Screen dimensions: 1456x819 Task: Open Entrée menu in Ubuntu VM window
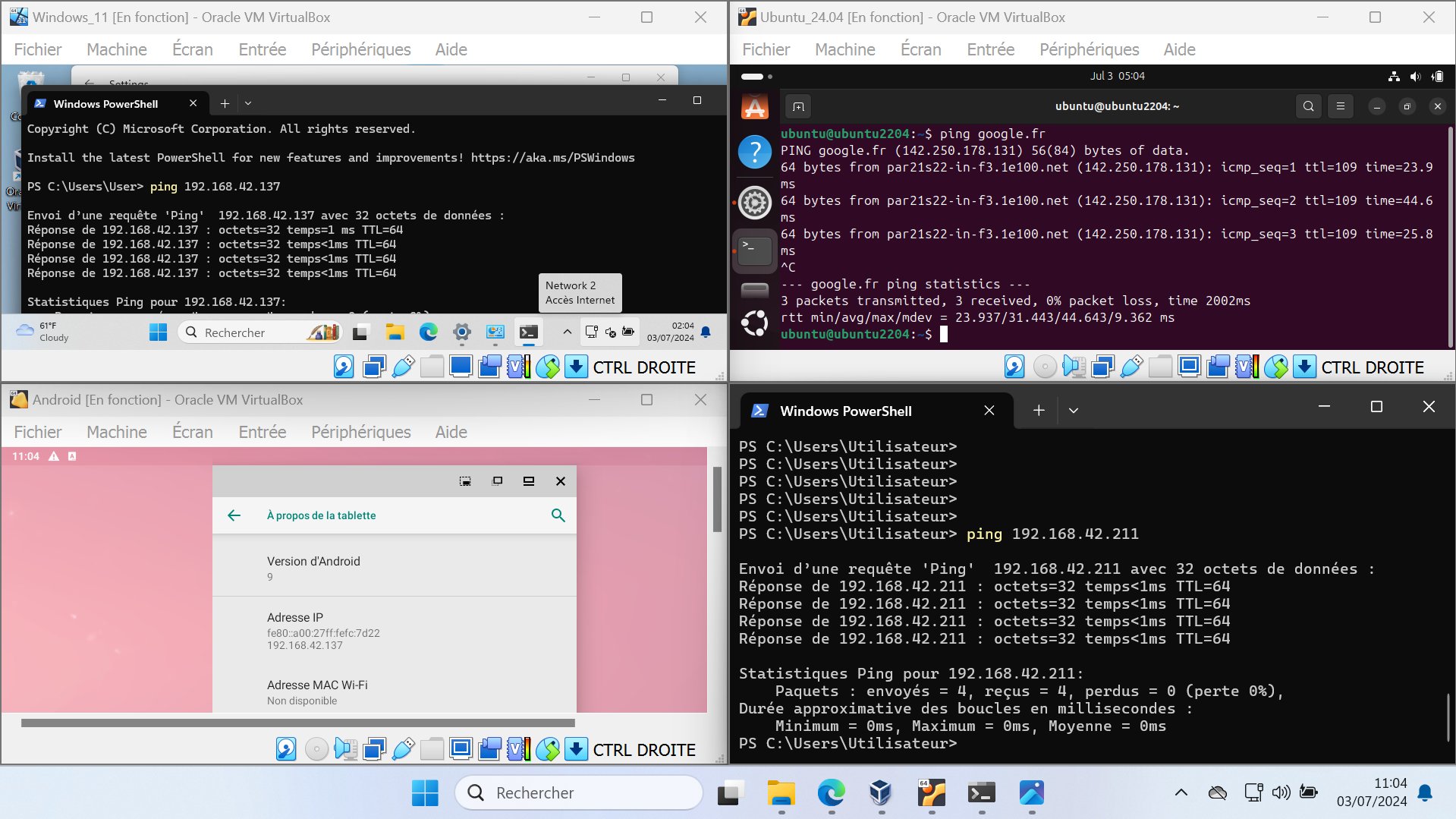(x=990, y=49)
